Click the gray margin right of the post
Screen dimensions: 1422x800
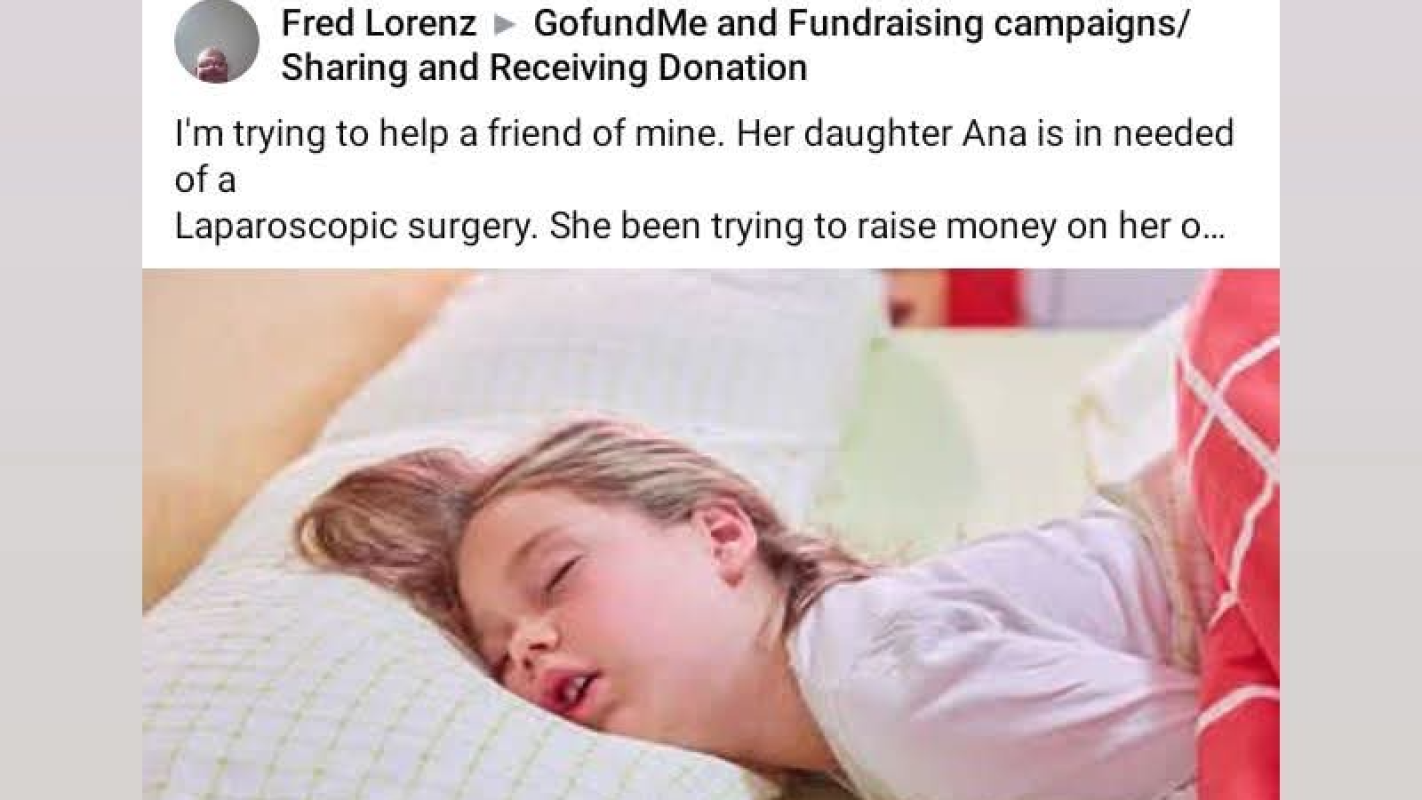[1351, 400]
